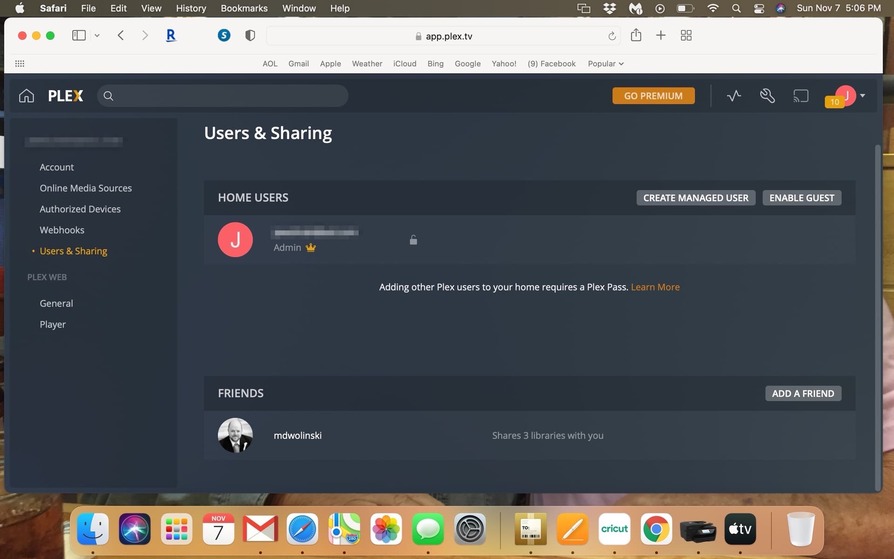Open (9) Facebook bookmark
The width and height of the screenshot is (894, 559).
click(x=551, y=64)
